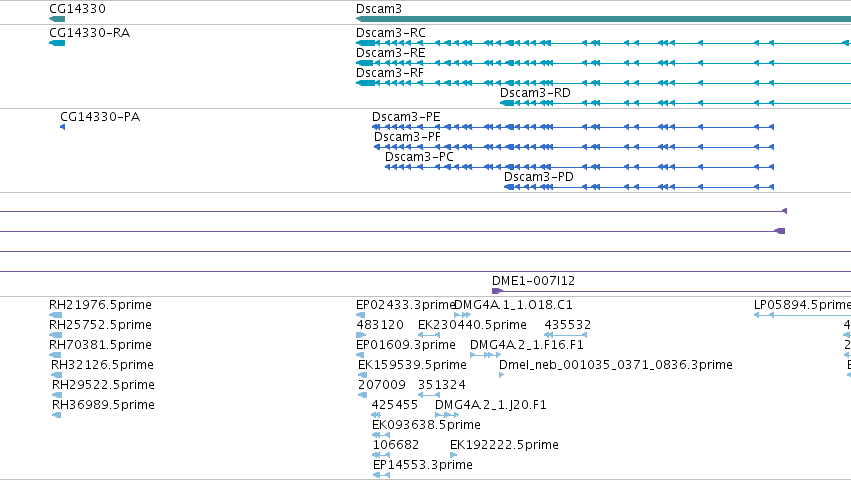Select the EK230440.5prime label
851x480 pixels.
pos(472,325)
